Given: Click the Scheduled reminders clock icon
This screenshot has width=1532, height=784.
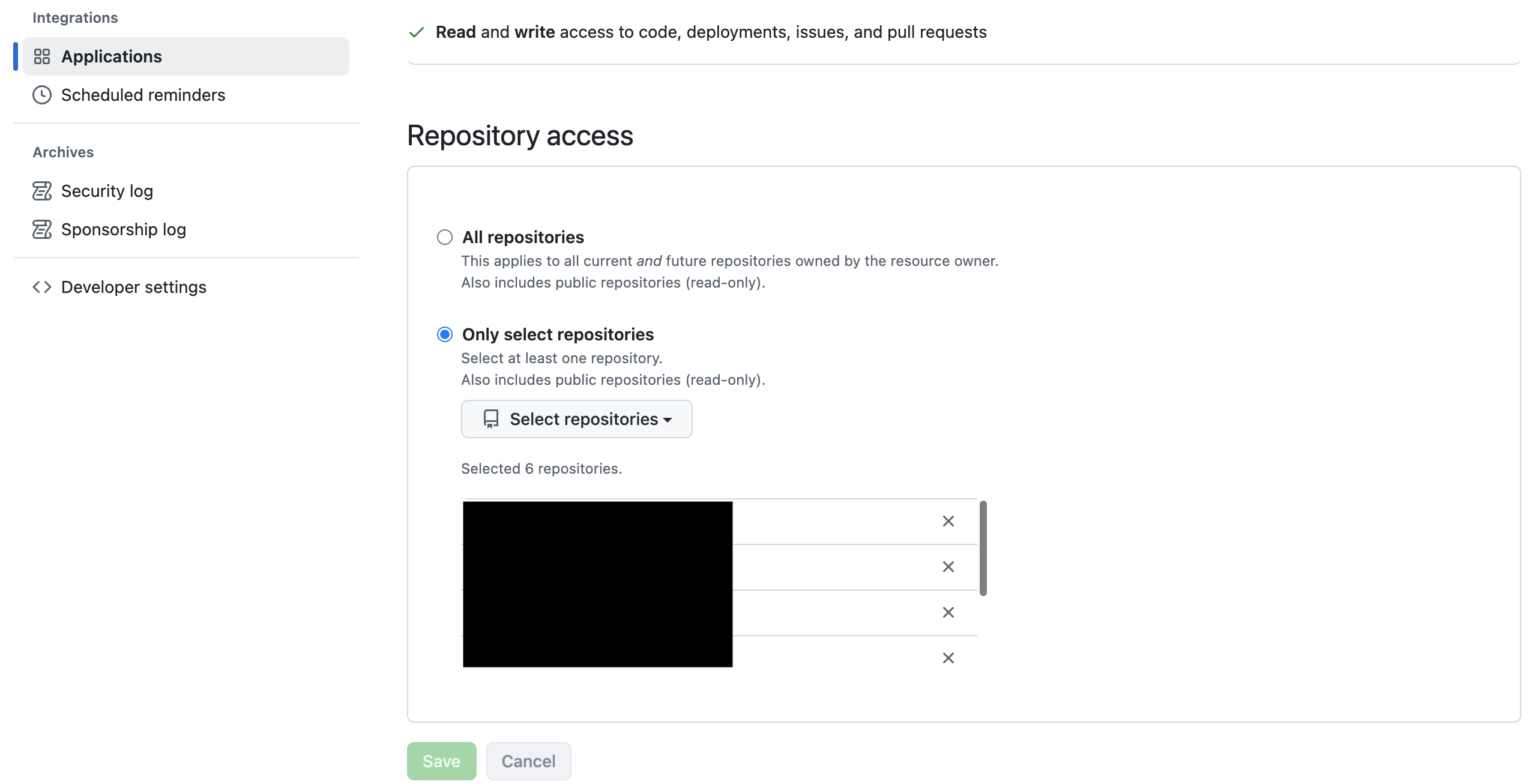Looking at the screenshot, I should 42,95.
